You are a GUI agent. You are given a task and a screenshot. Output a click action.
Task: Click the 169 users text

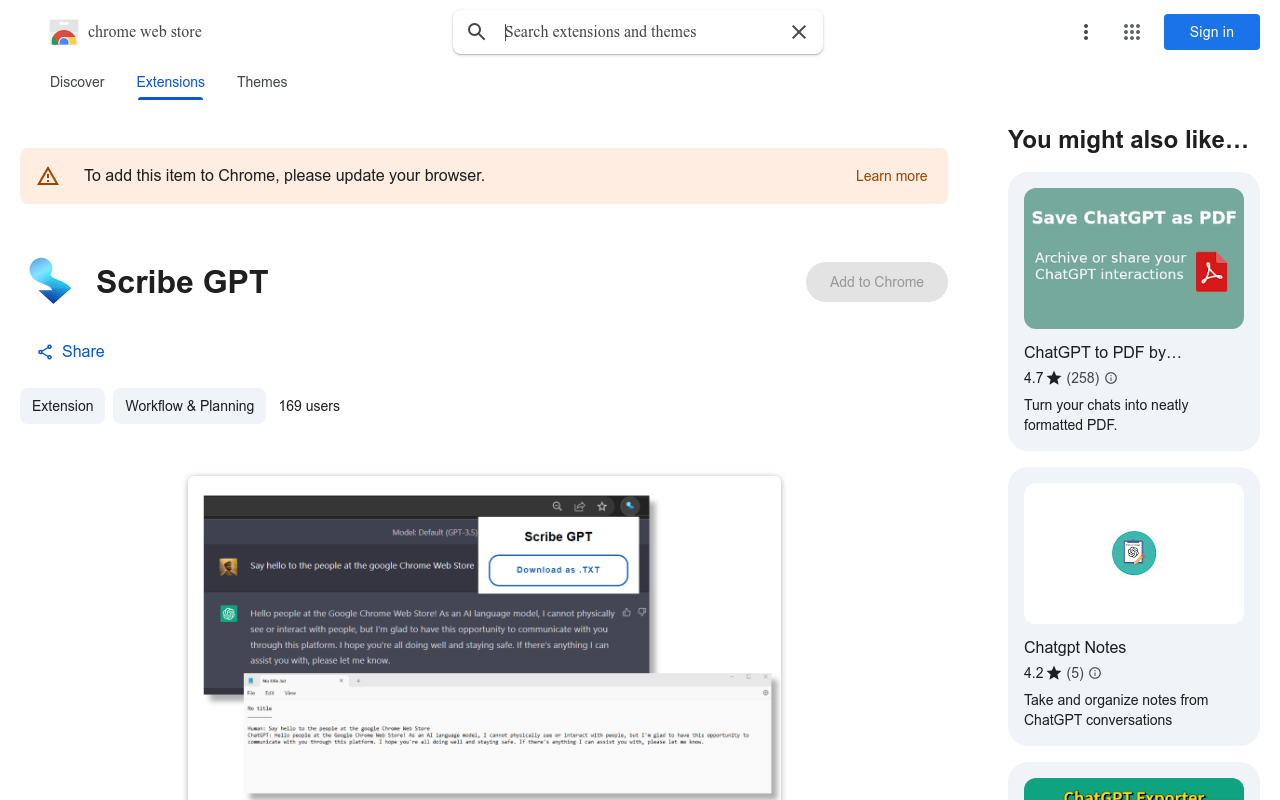309,406
